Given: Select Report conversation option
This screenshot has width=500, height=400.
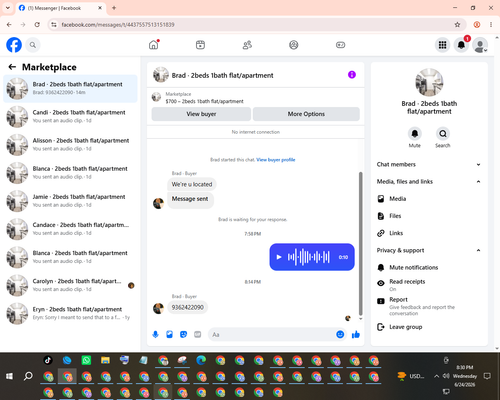Looking at the screenshot, I should [x=429, y=306].
